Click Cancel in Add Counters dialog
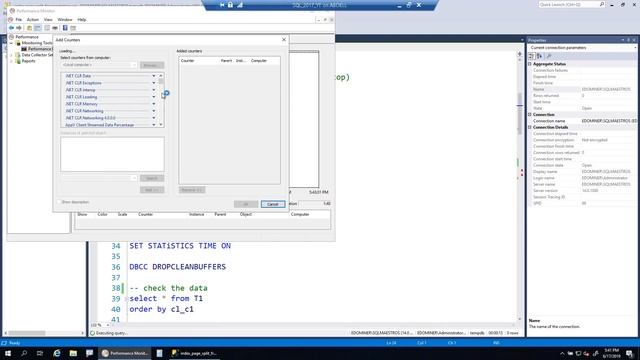This screenshot has height=360, width=640. 273,204
